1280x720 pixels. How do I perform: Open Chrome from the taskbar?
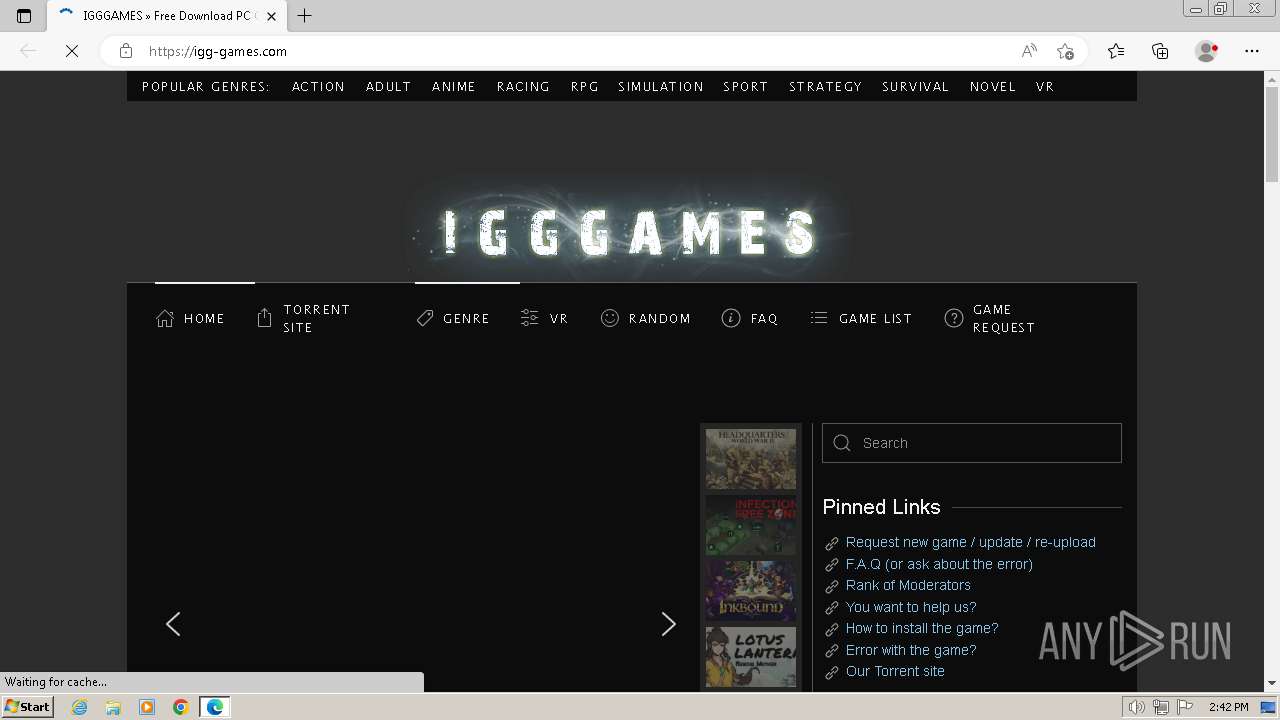coord(181,707)
